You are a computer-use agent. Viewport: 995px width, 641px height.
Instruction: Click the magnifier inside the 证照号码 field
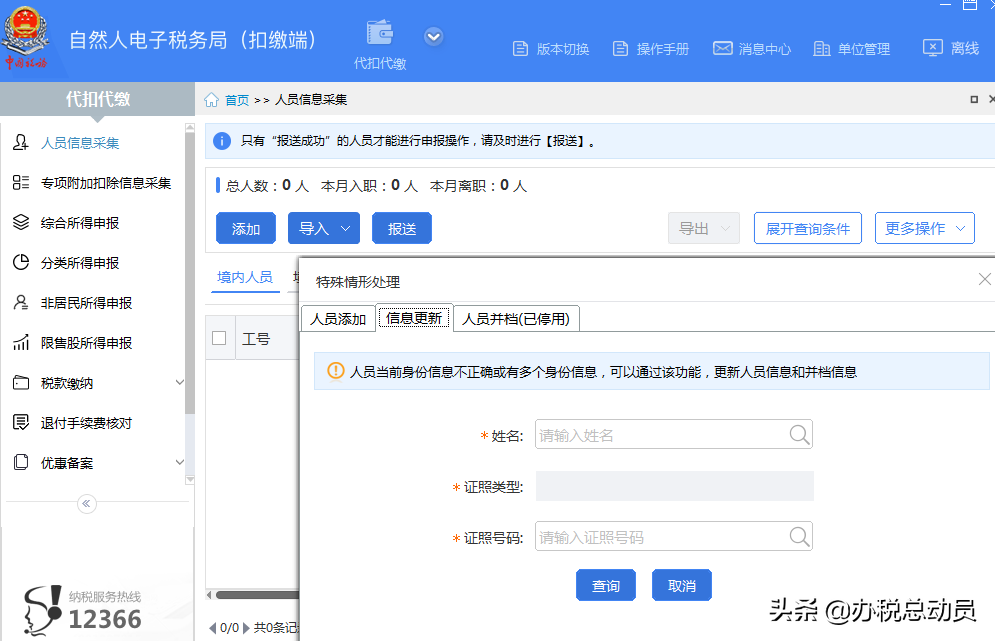[x=798, y=536]
